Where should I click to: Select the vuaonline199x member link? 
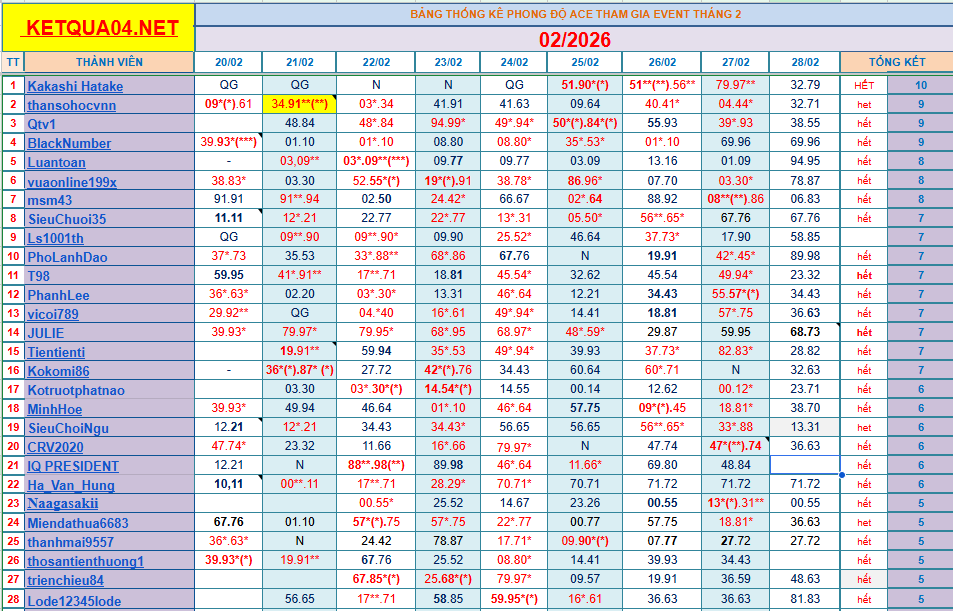coord(72,181)
